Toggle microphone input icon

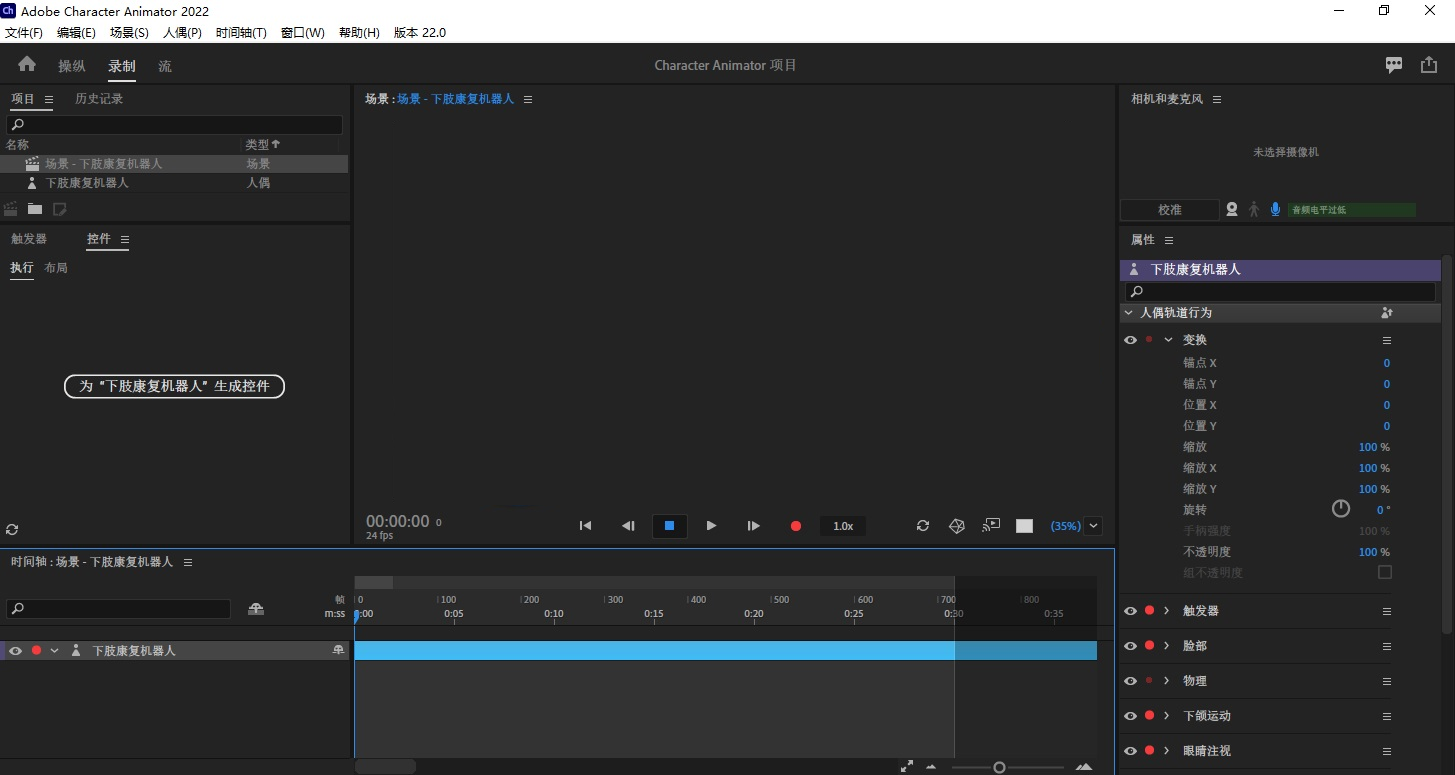[1275, 210]
